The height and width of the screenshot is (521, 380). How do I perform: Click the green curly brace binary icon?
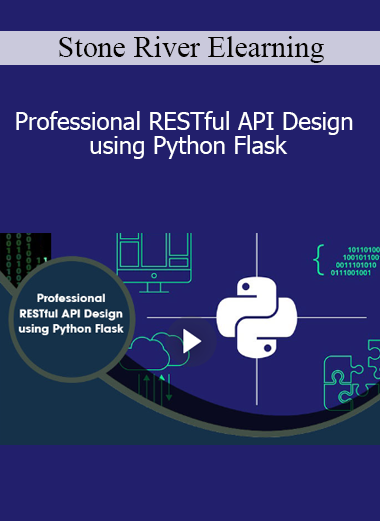pos(346,259)
